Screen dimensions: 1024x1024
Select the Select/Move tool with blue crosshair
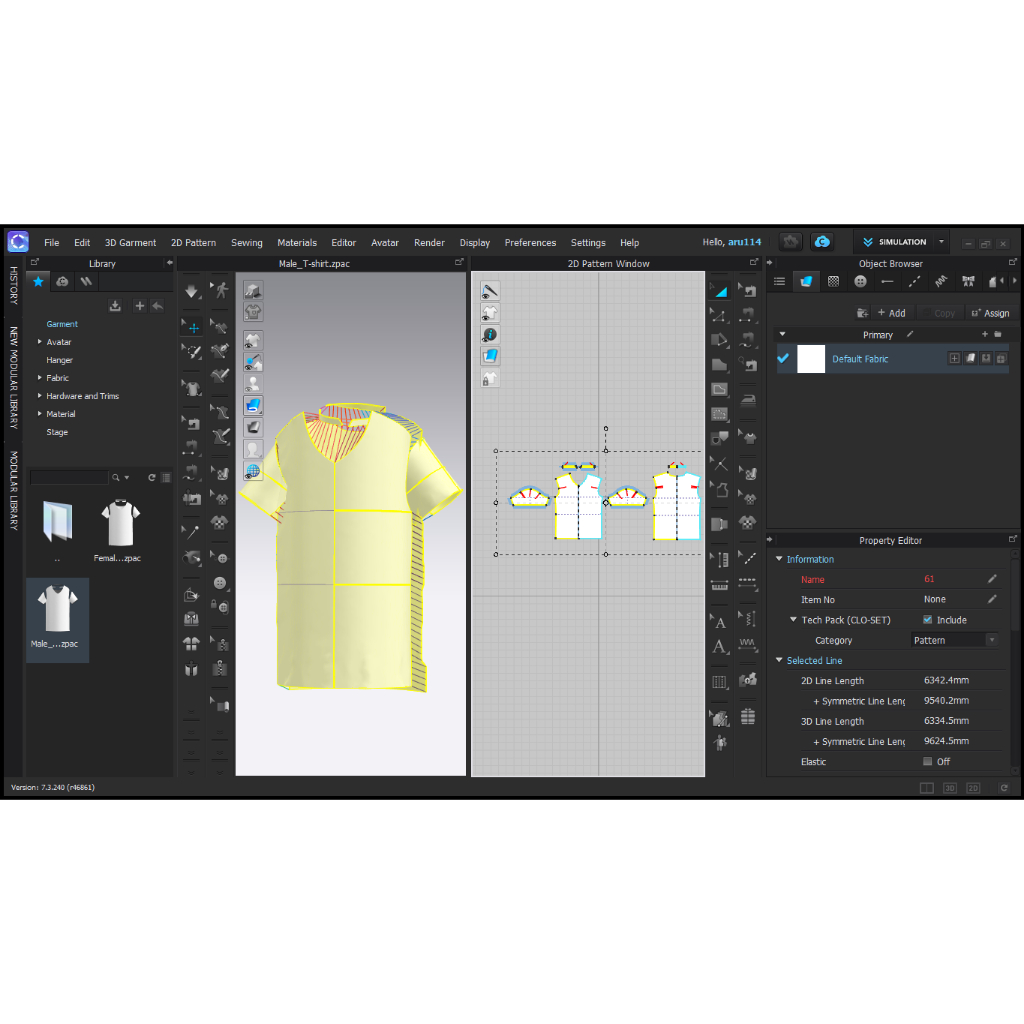pyautogui.click(x=191, y=327)
